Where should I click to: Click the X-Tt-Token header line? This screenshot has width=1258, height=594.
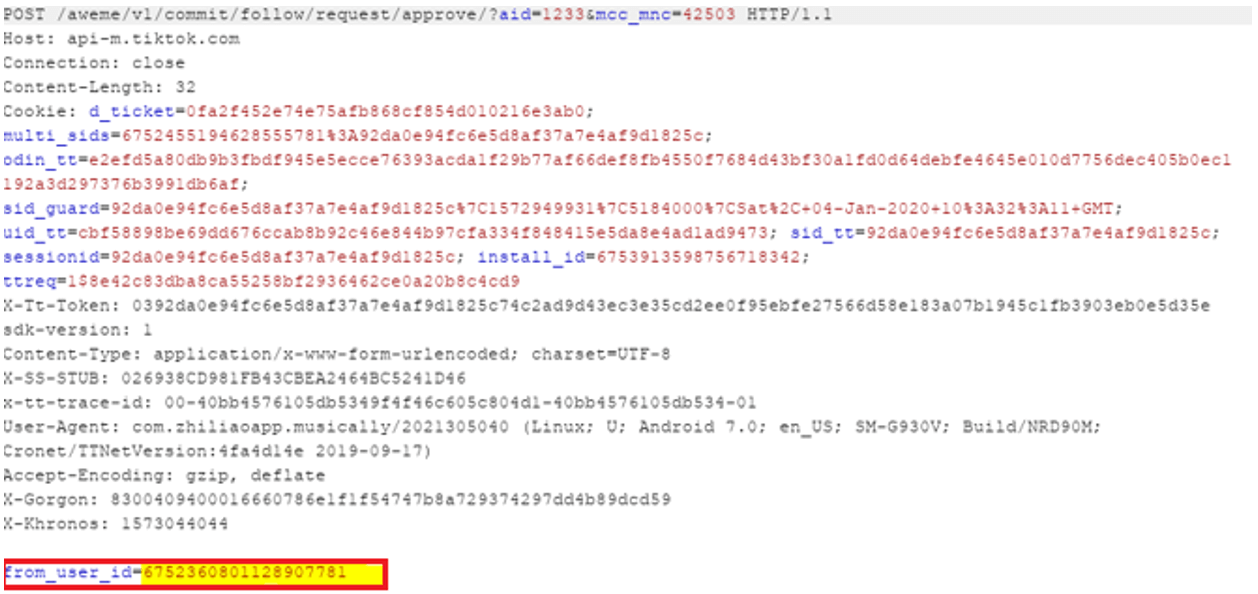[x=607, y=306]
